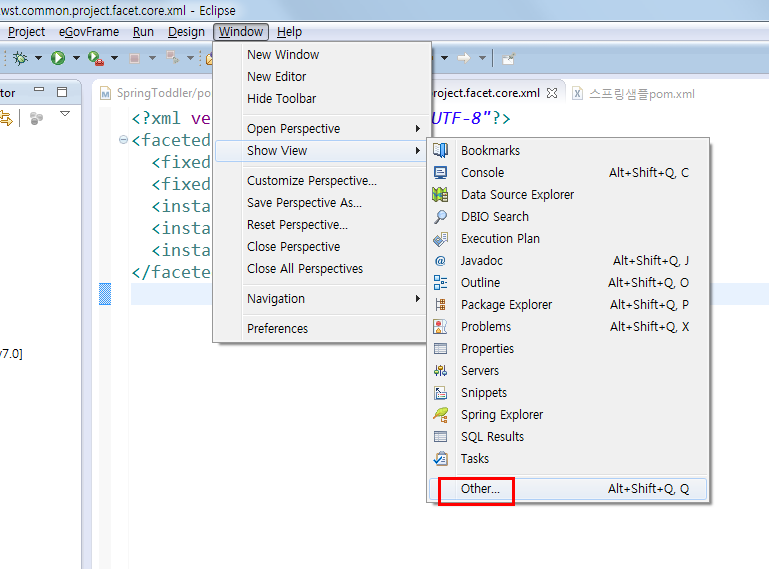
Task: Click the Window menu
Action: tap(241, 32)
